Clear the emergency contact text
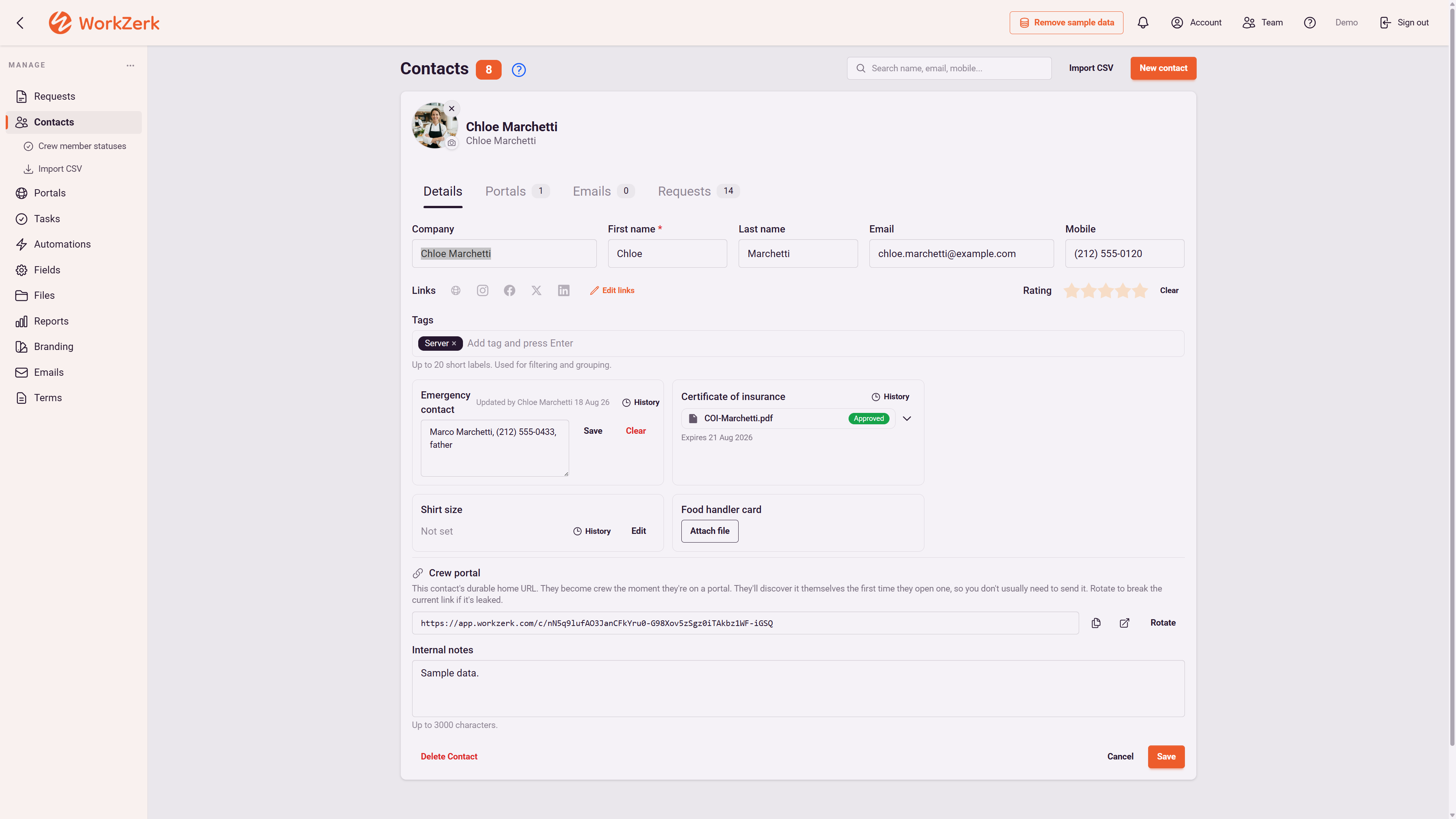 (x=635, y=431)
